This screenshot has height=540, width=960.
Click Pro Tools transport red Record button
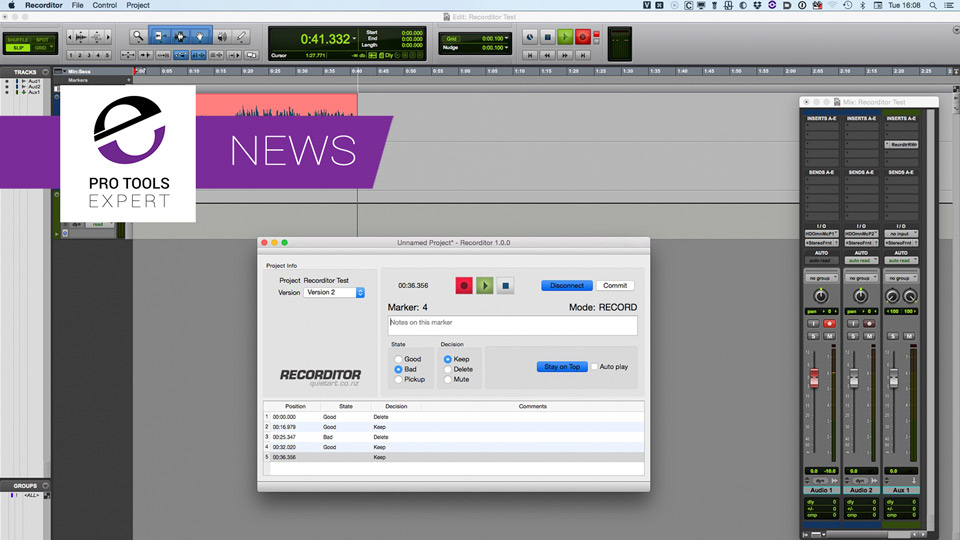pyautogui.click(x=583, y=37)
